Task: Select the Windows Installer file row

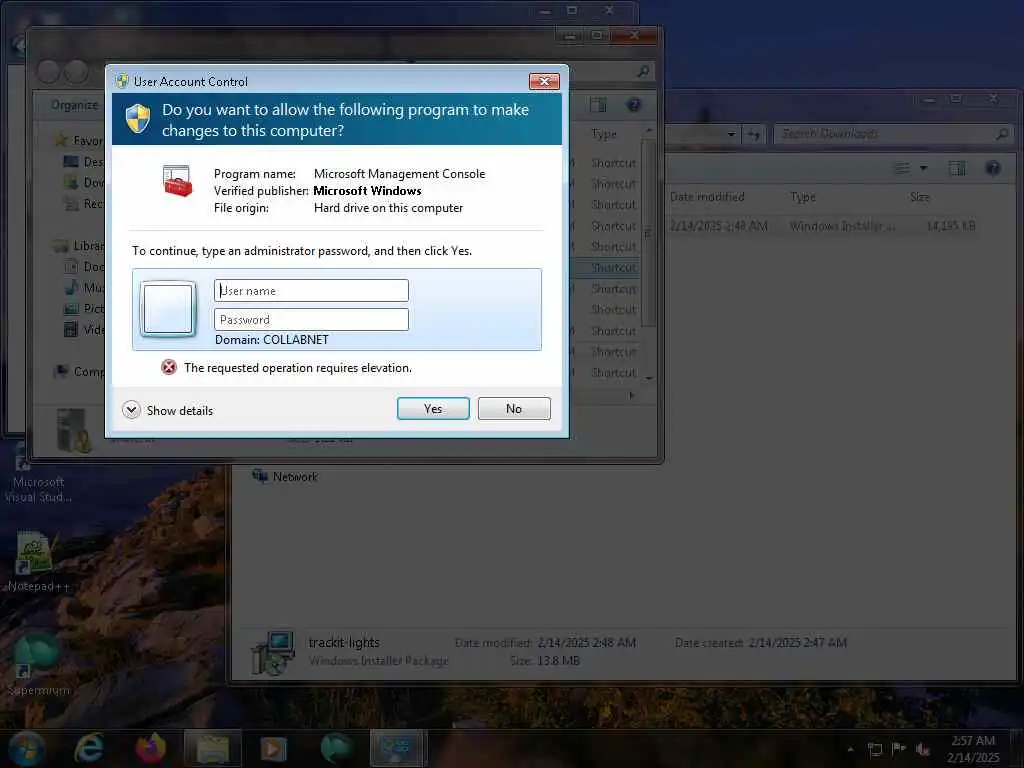Action: pyautogui.click(x=822, y=226)
